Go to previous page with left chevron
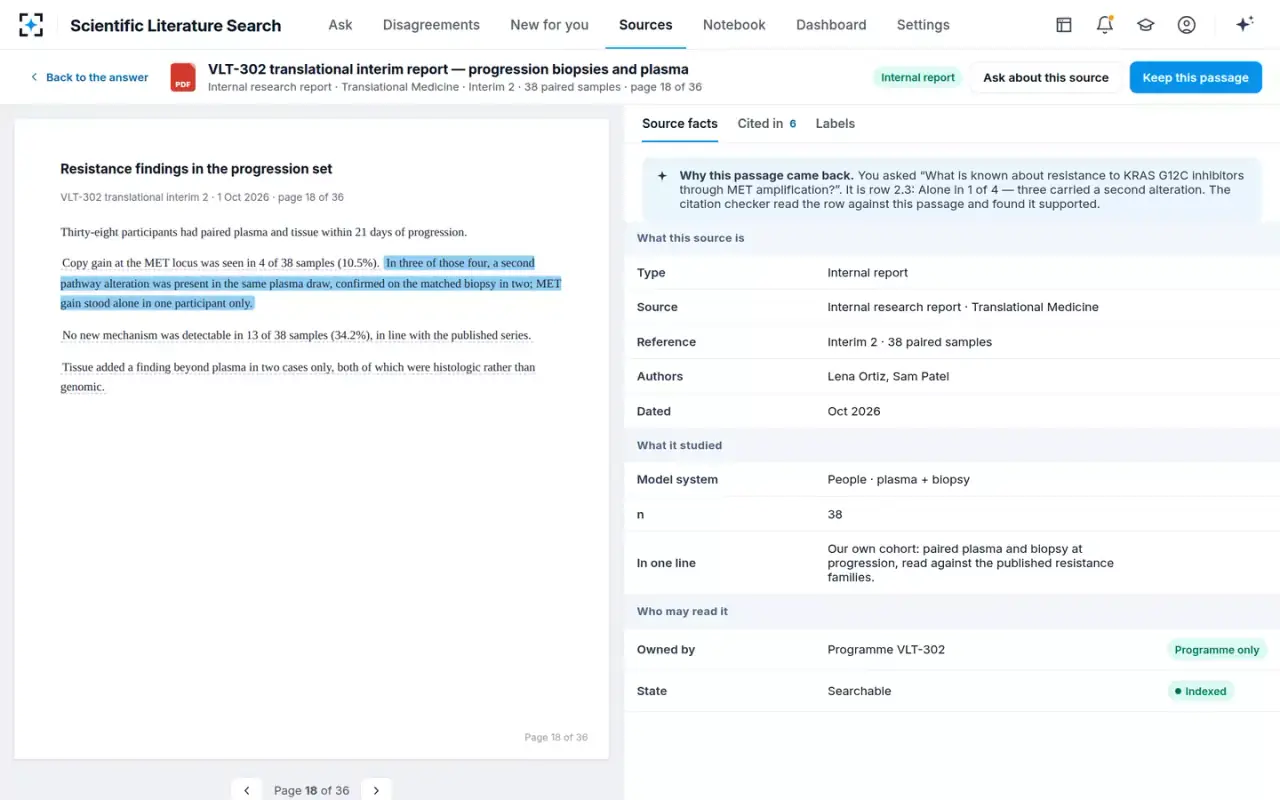The image size is (1280, 800). [x=247, y=790]
